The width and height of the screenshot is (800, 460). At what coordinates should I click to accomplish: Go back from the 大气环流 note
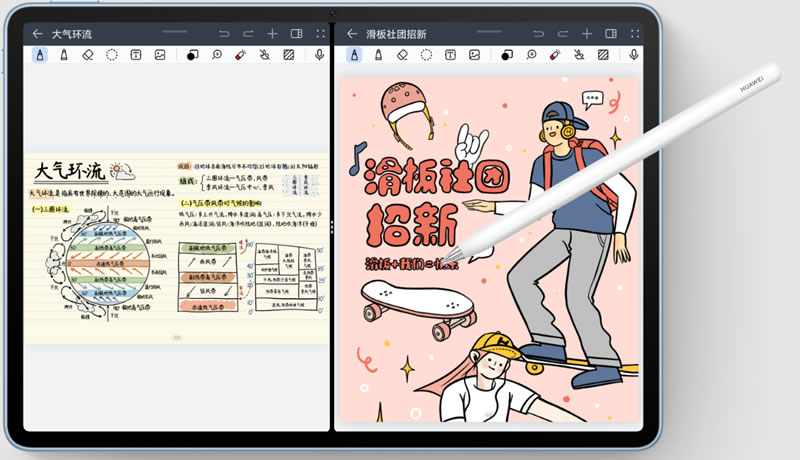point(37,34)
